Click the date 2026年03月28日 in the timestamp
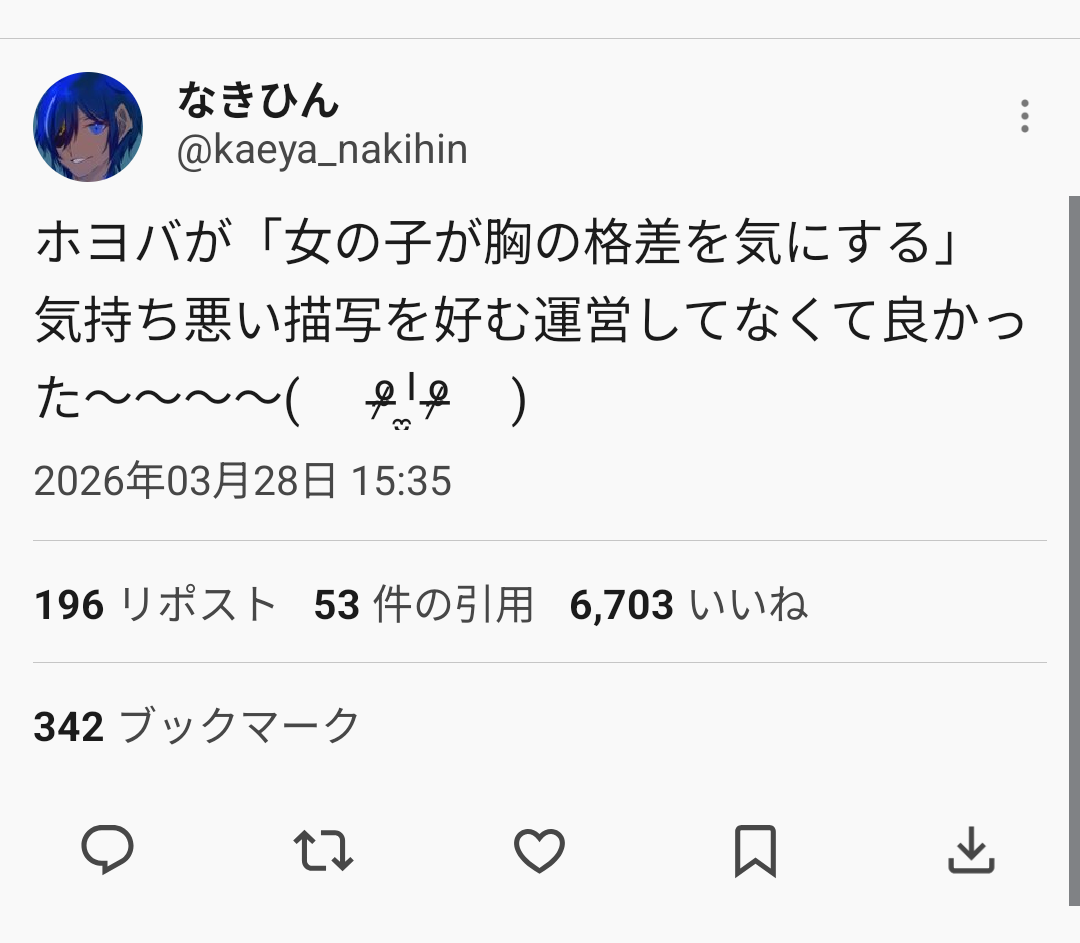 coord(185,482)
